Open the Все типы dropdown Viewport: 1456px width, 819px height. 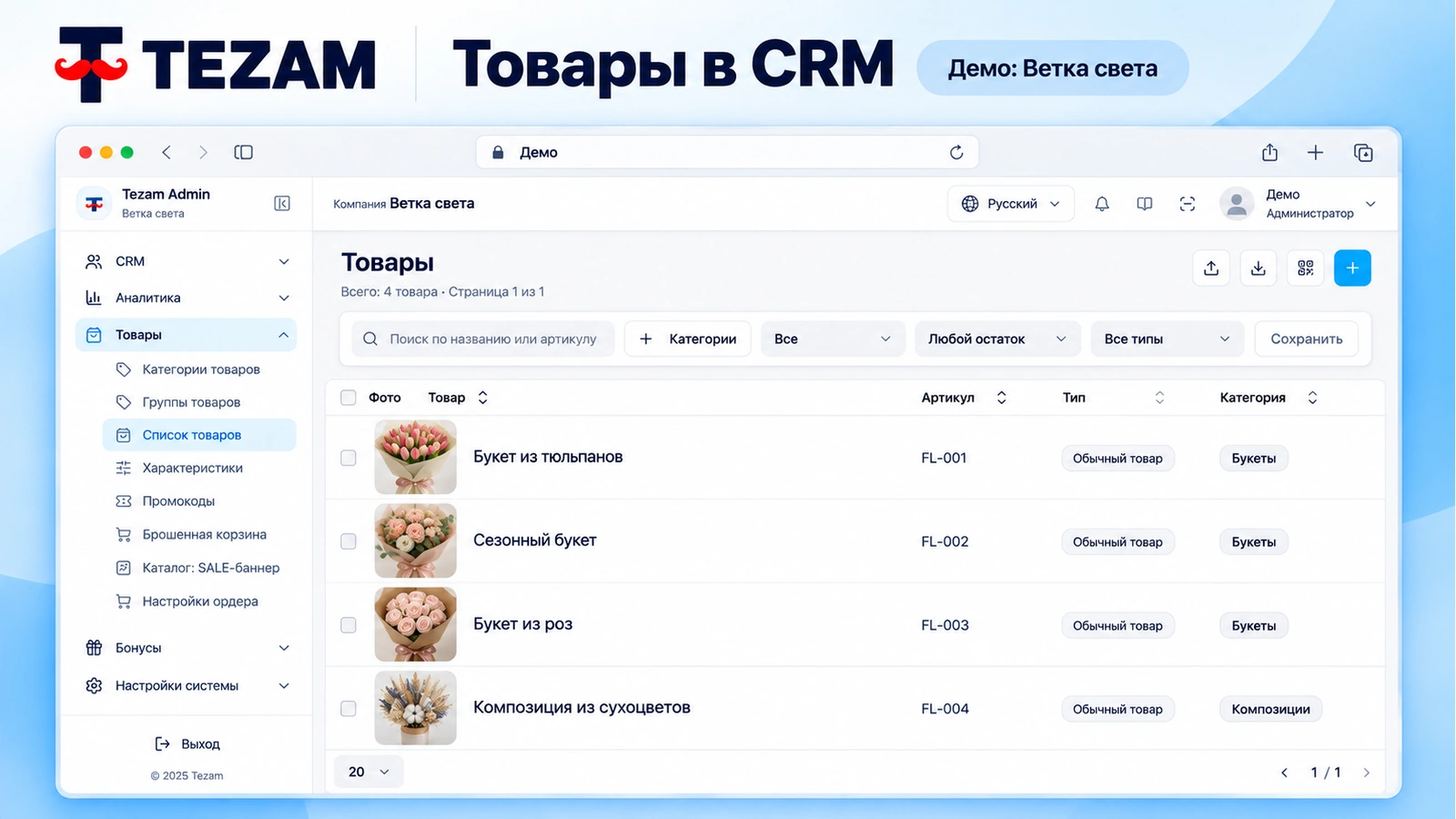(1168, 339)
